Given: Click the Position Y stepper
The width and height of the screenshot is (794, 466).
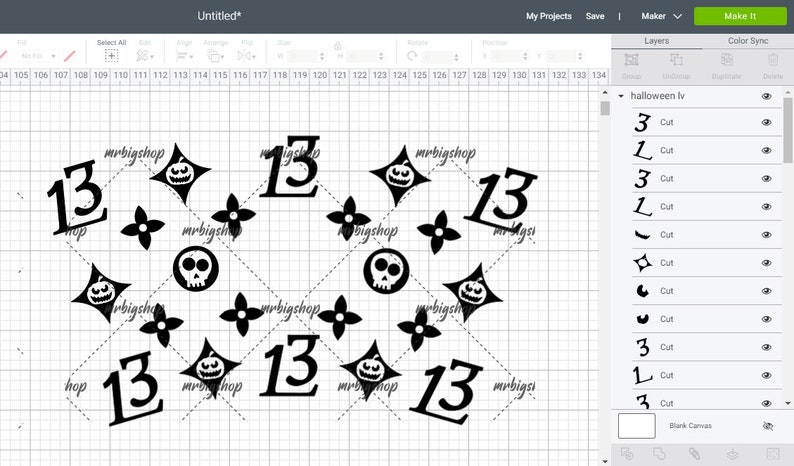Looking at the screenshot, I should pos(580,56).
